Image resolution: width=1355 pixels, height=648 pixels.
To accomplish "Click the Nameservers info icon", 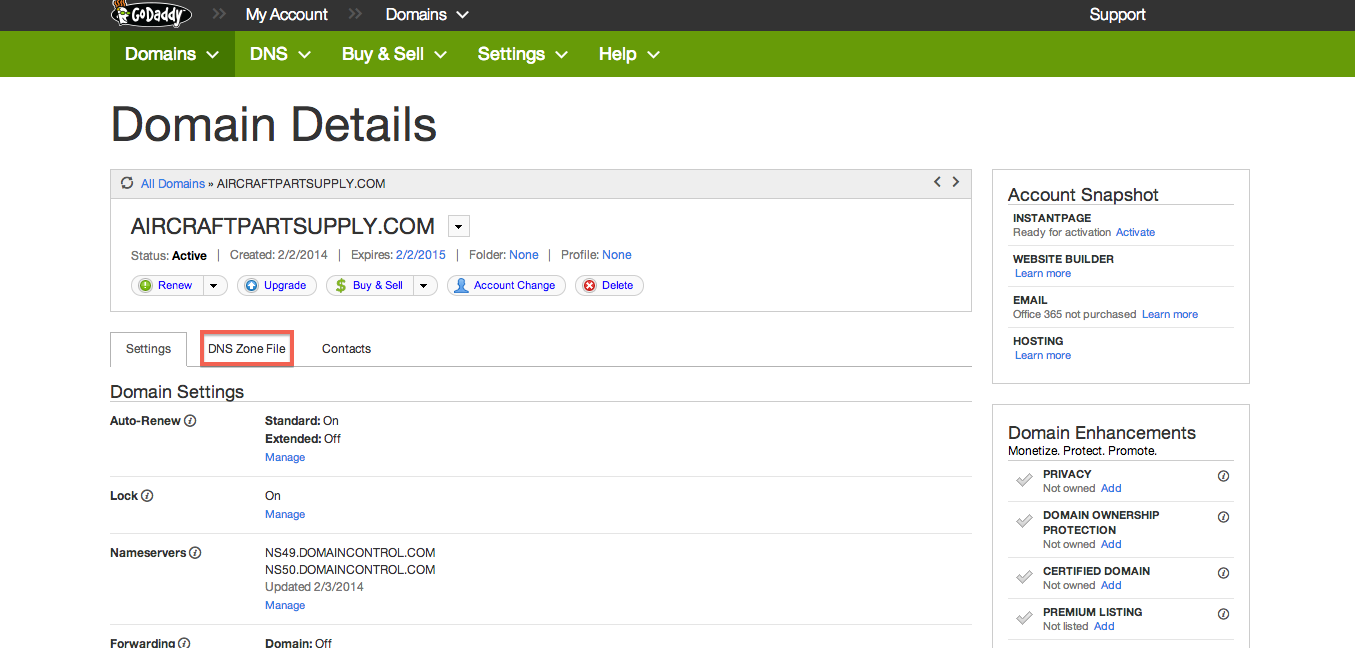I will 195,553.
